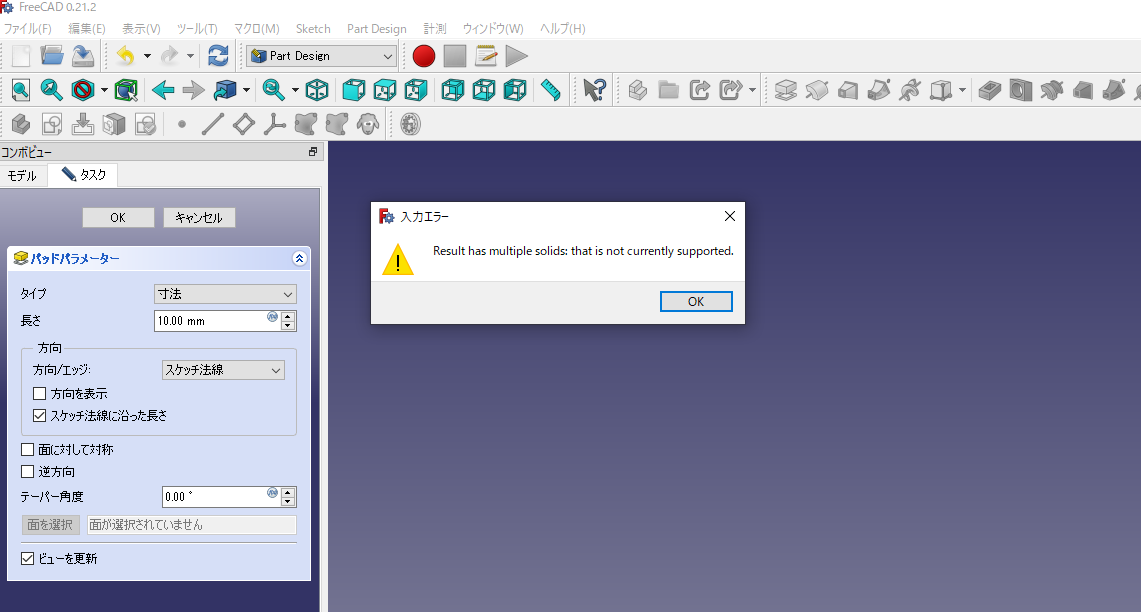Switch to the モデル tab
Viewport: 1141px width, 612px height.
point(22,175)
